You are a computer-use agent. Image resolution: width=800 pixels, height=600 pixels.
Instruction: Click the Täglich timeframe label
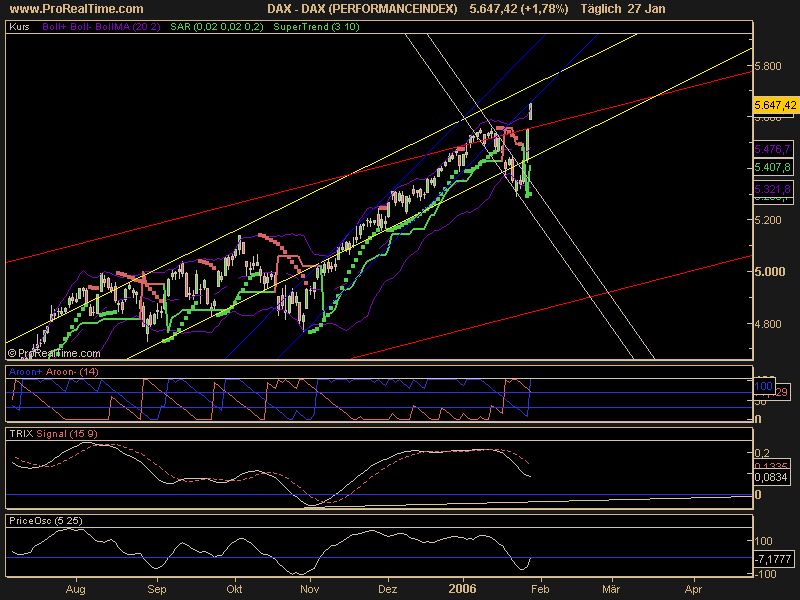click(x=601, y=9)
